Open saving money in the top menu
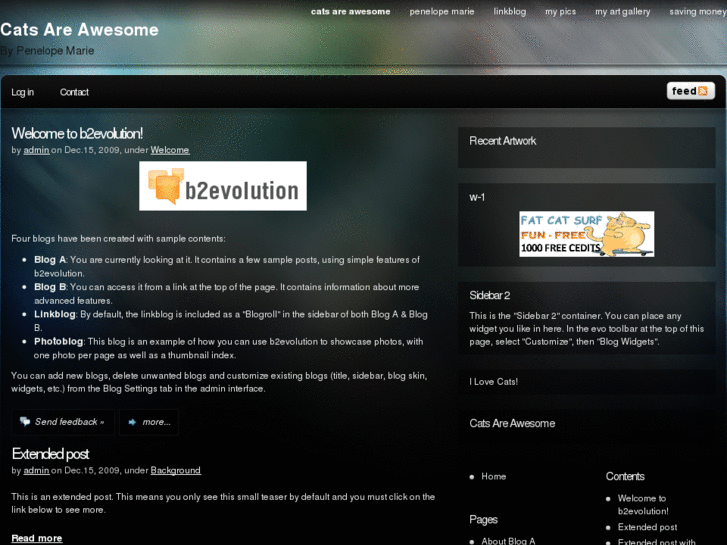The width and height of the screenshot is (727, 545). (698, 12)
